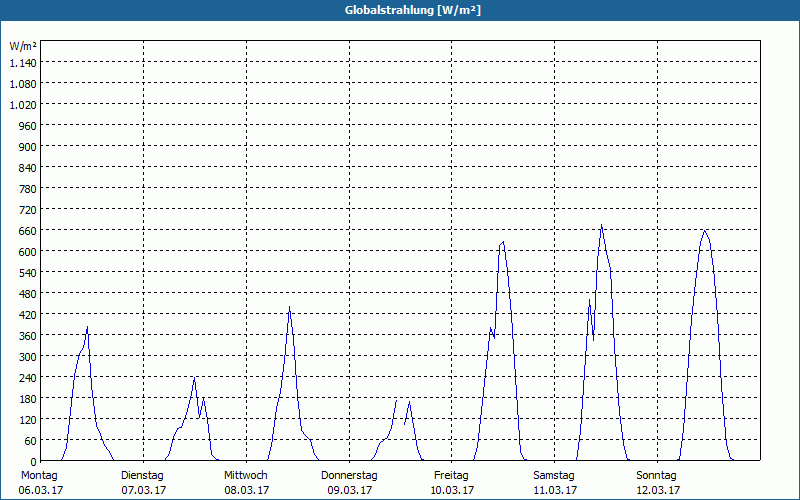
Task: Click the 660 y-axis label
Action: (28, 231)
